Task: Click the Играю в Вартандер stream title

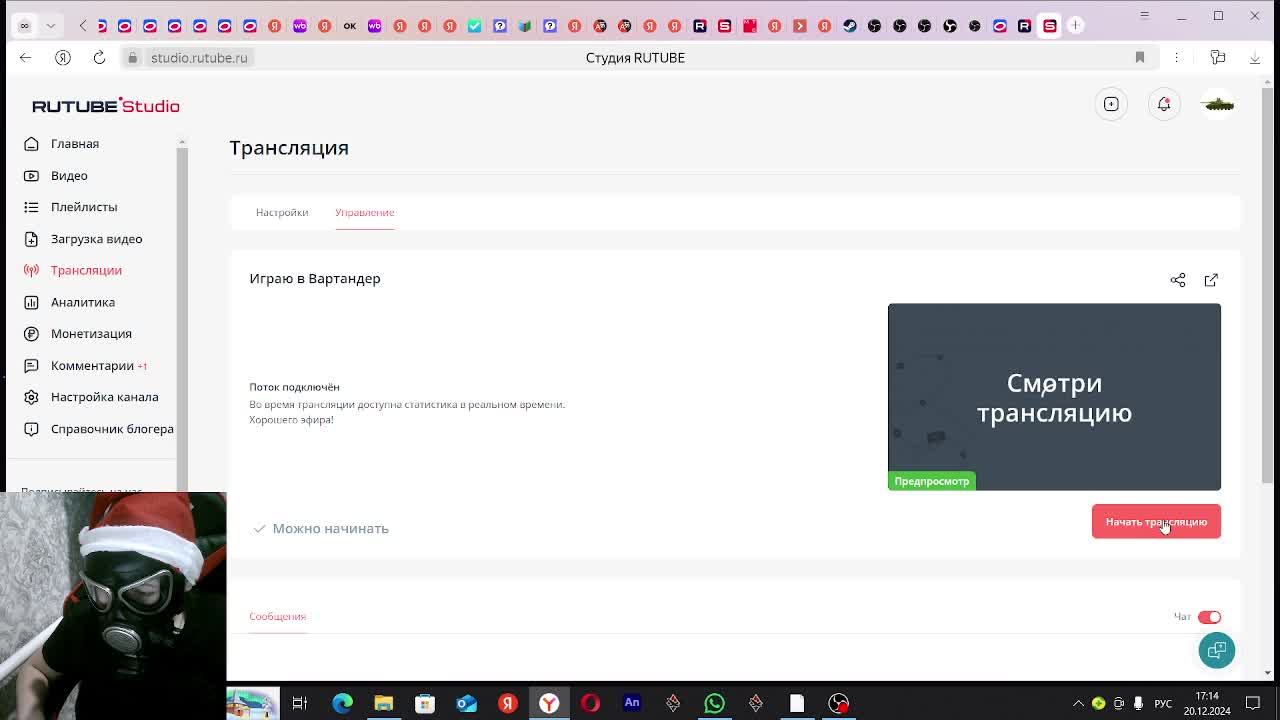Action: (x=315, y=278)
